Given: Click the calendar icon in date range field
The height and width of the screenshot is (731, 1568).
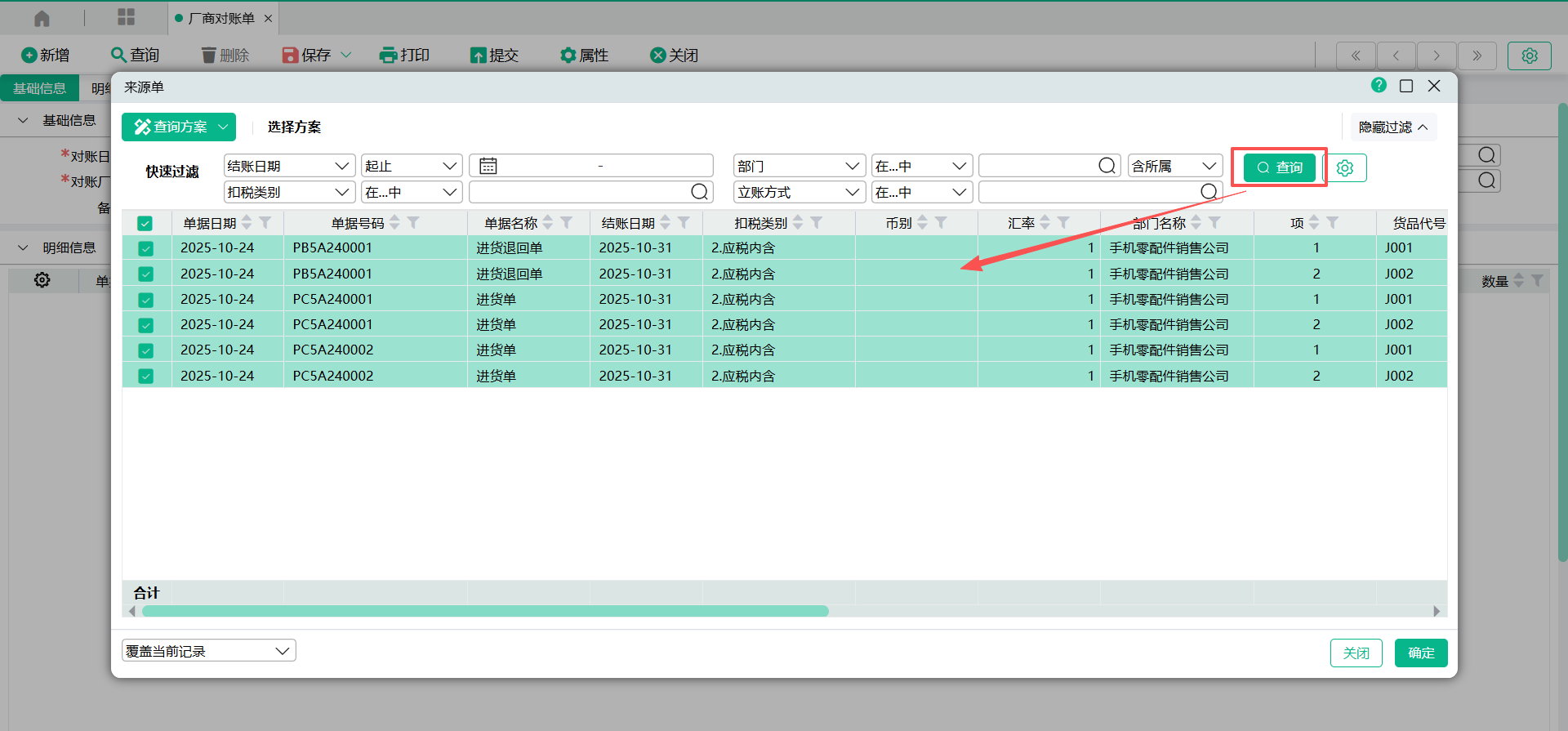Looking at the screenshot, I should coord(488,166).
